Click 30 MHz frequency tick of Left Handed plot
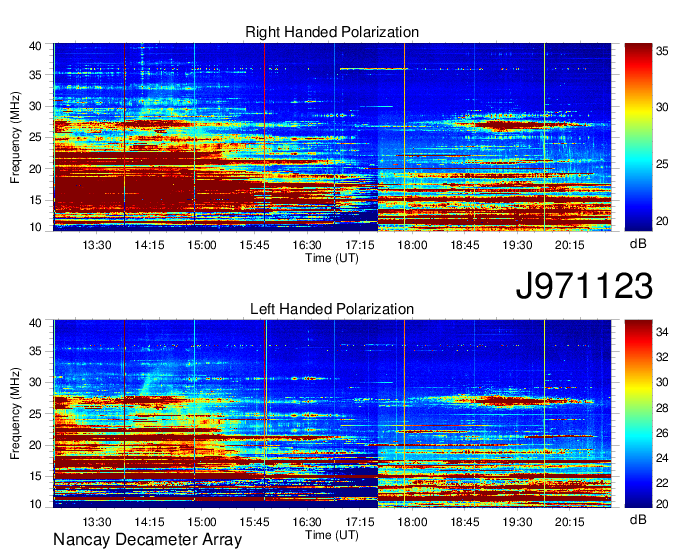Screen dimensions: 680x552 (35, 382)
